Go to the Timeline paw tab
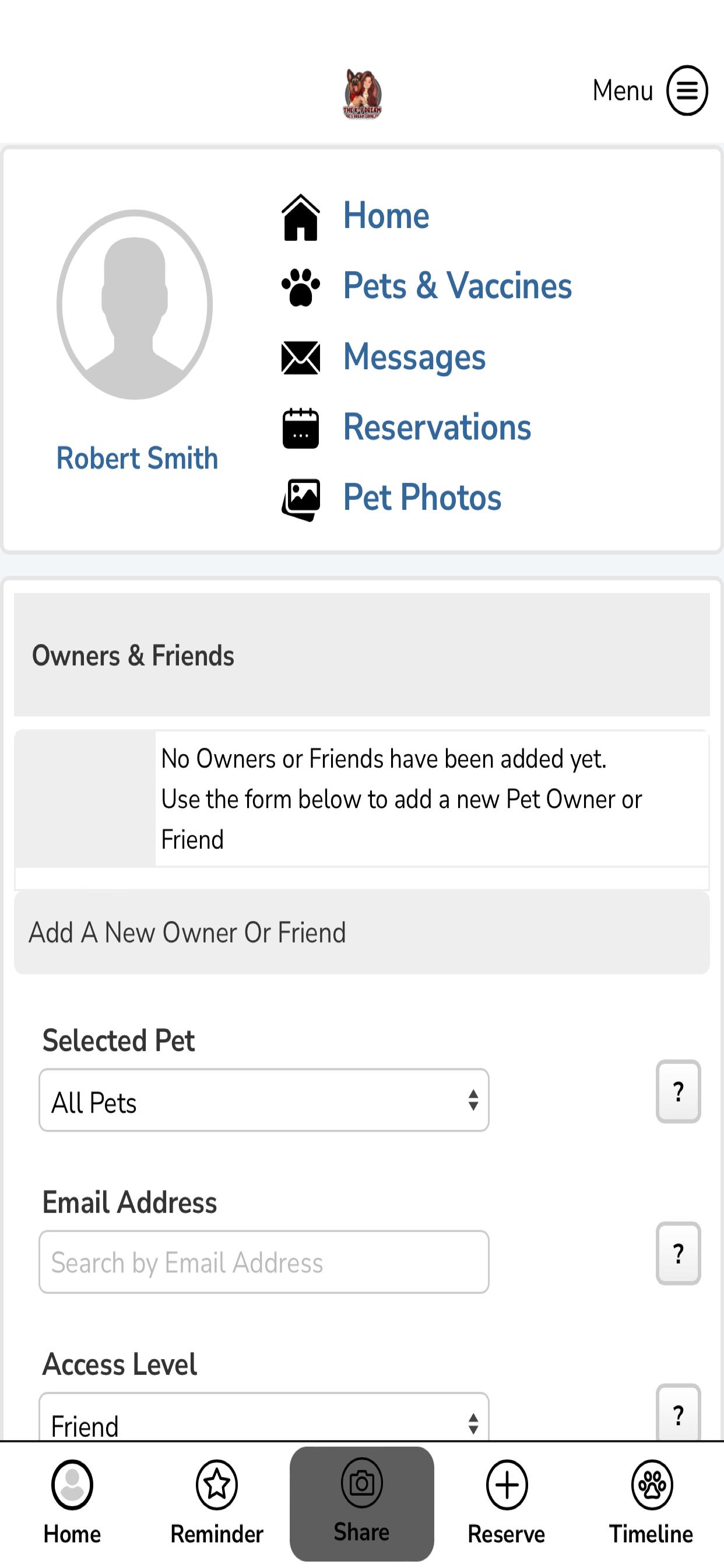Viewport: 724px width, 1568px height. pos(651,1503)
